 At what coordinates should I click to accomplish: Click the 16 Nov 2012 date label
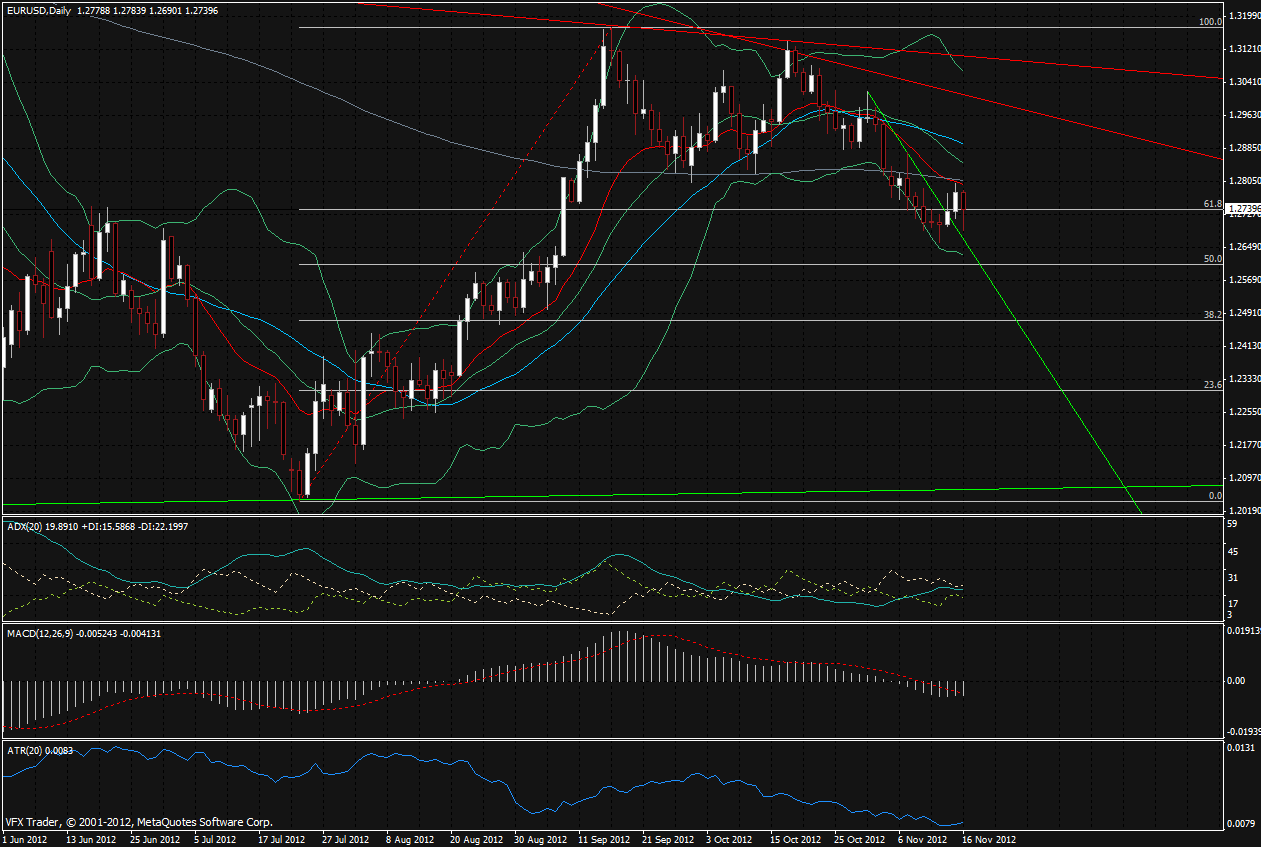pos(988,839)
